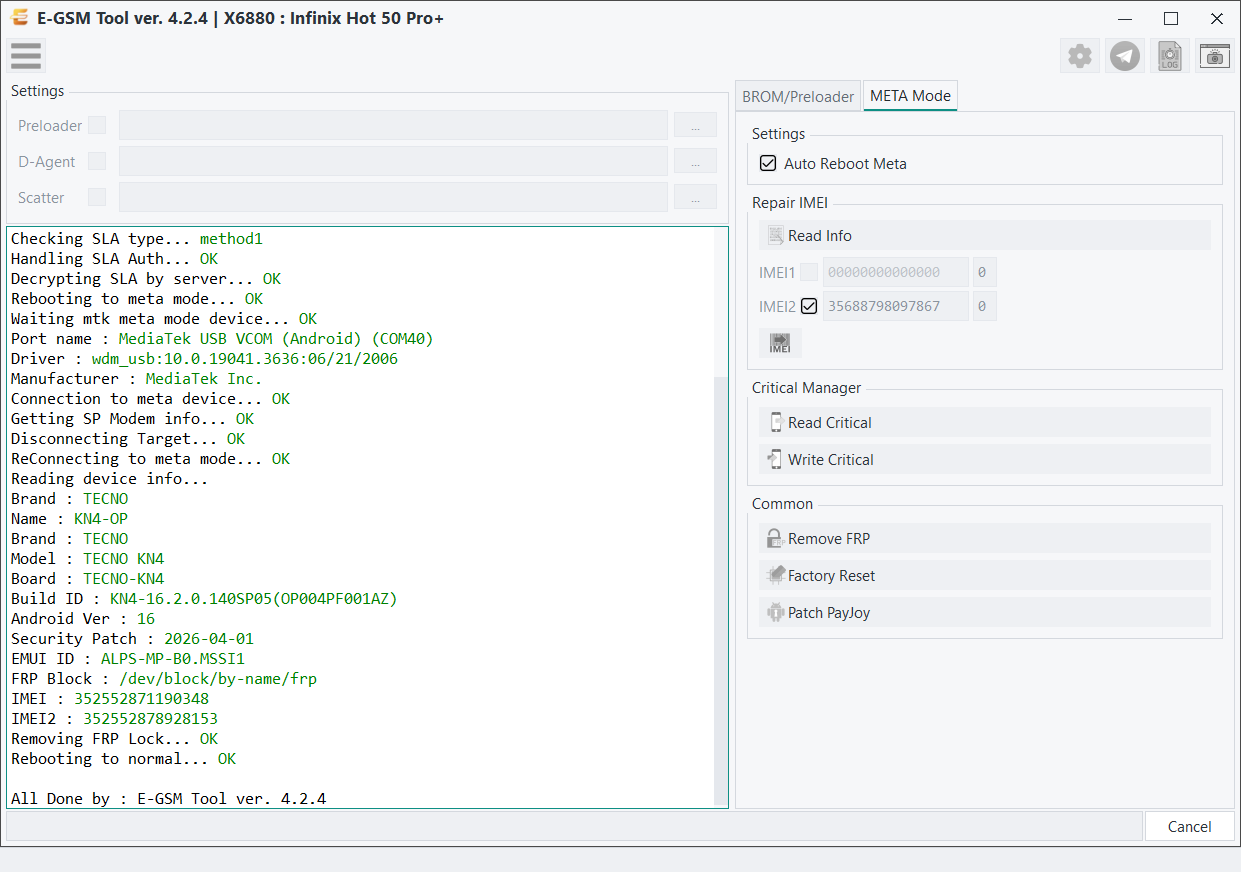Click Read Critical button
This screenshot has height=872, width=1241.
point(985,423)
